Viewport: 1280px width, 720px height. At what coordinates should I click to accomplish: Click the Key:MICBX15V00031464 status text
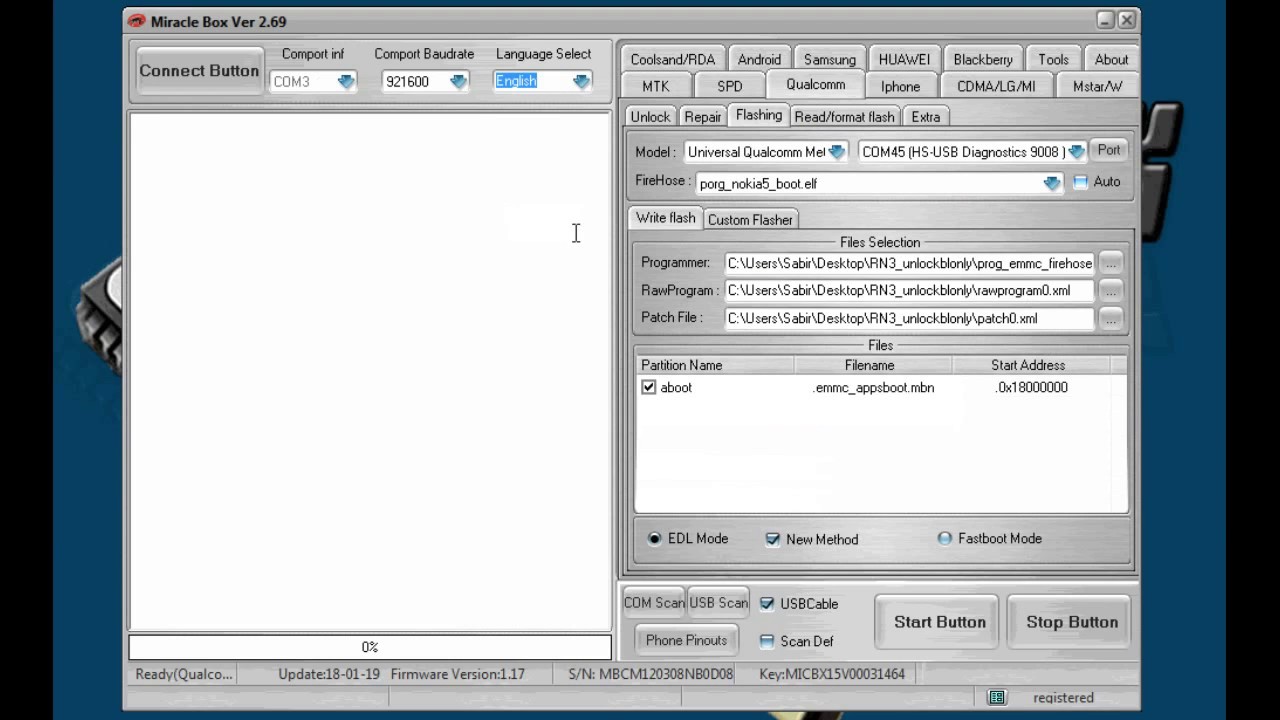tap(832, 674)
